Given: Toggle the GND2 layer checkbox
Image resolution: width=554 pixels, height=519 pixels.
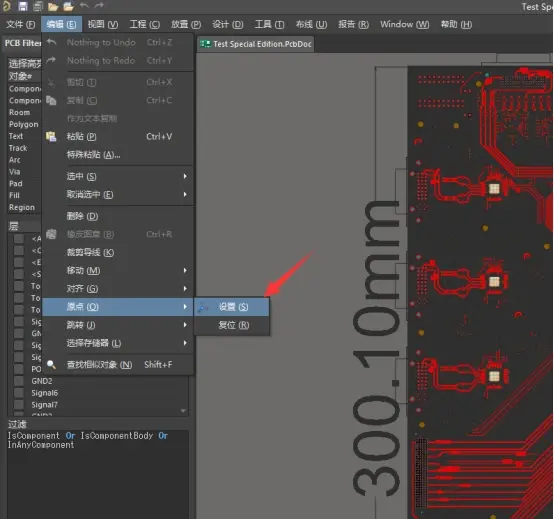Looking at the screenshot, I should 18,381.
